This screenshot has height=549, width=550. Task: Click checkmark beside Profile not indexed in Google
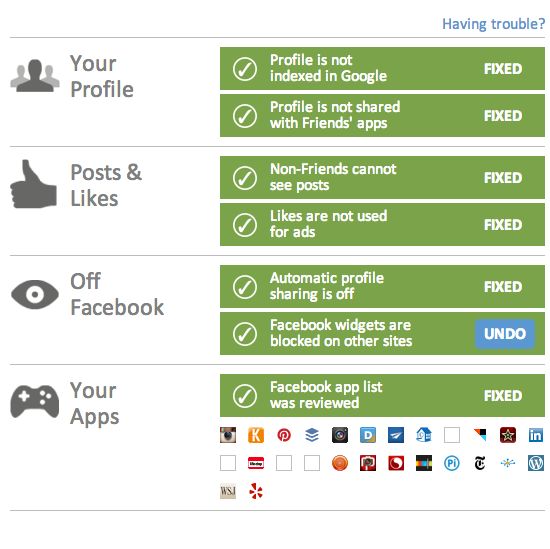pyautogui.click(x=245, y=69)
